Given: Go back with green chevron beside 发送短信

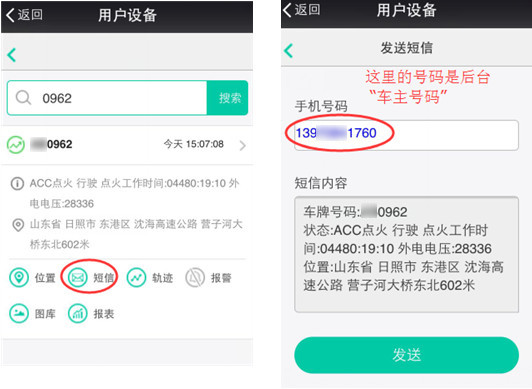Looking at the screenshot, I should tap(289, 51).
